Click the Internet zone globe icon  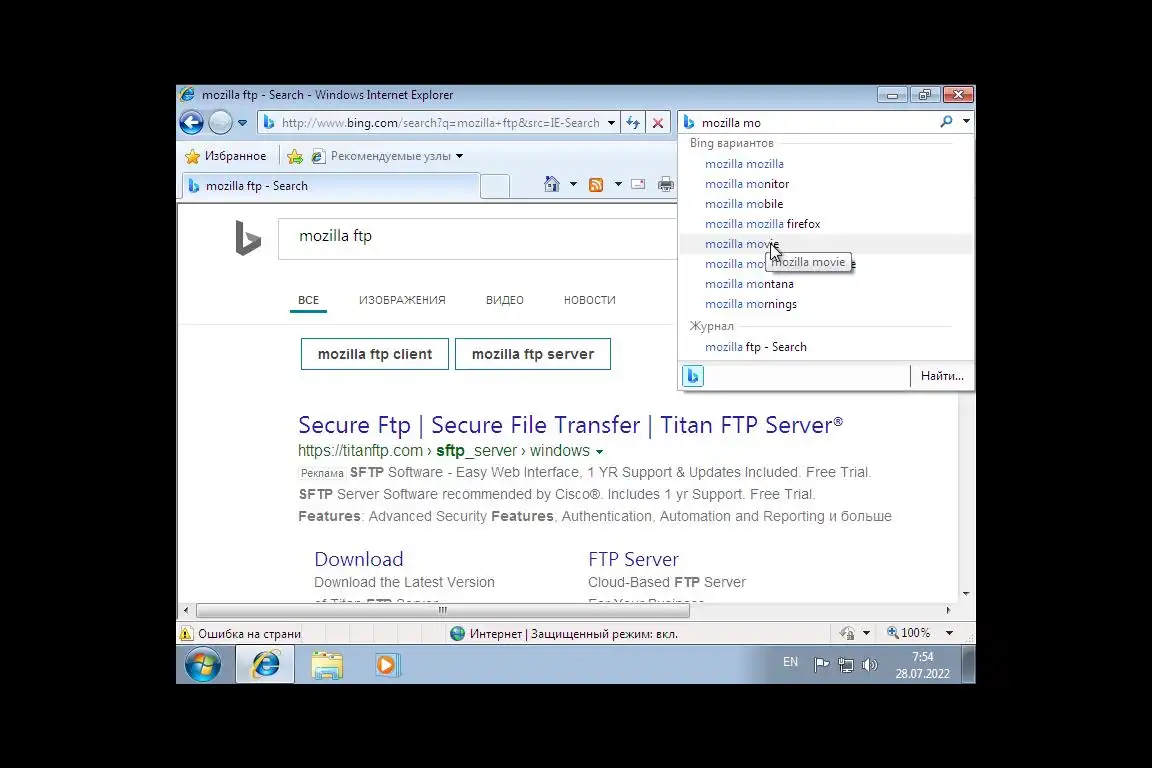tap(458, 634)
